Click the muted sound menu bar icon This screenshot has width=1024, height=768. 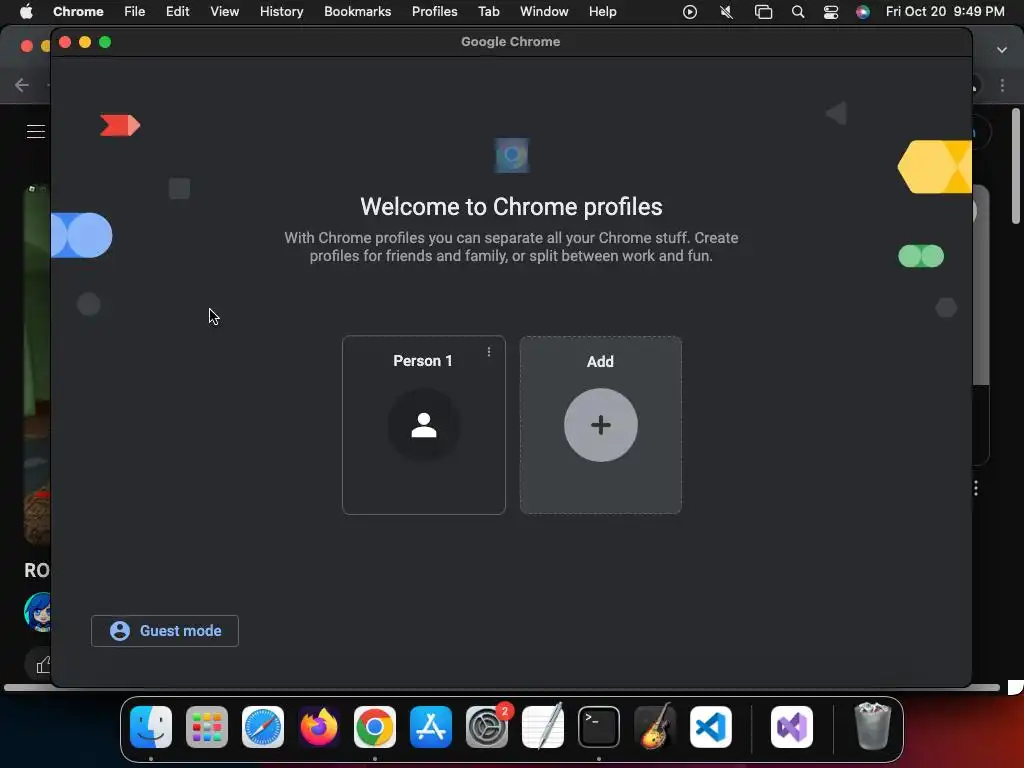726,12
